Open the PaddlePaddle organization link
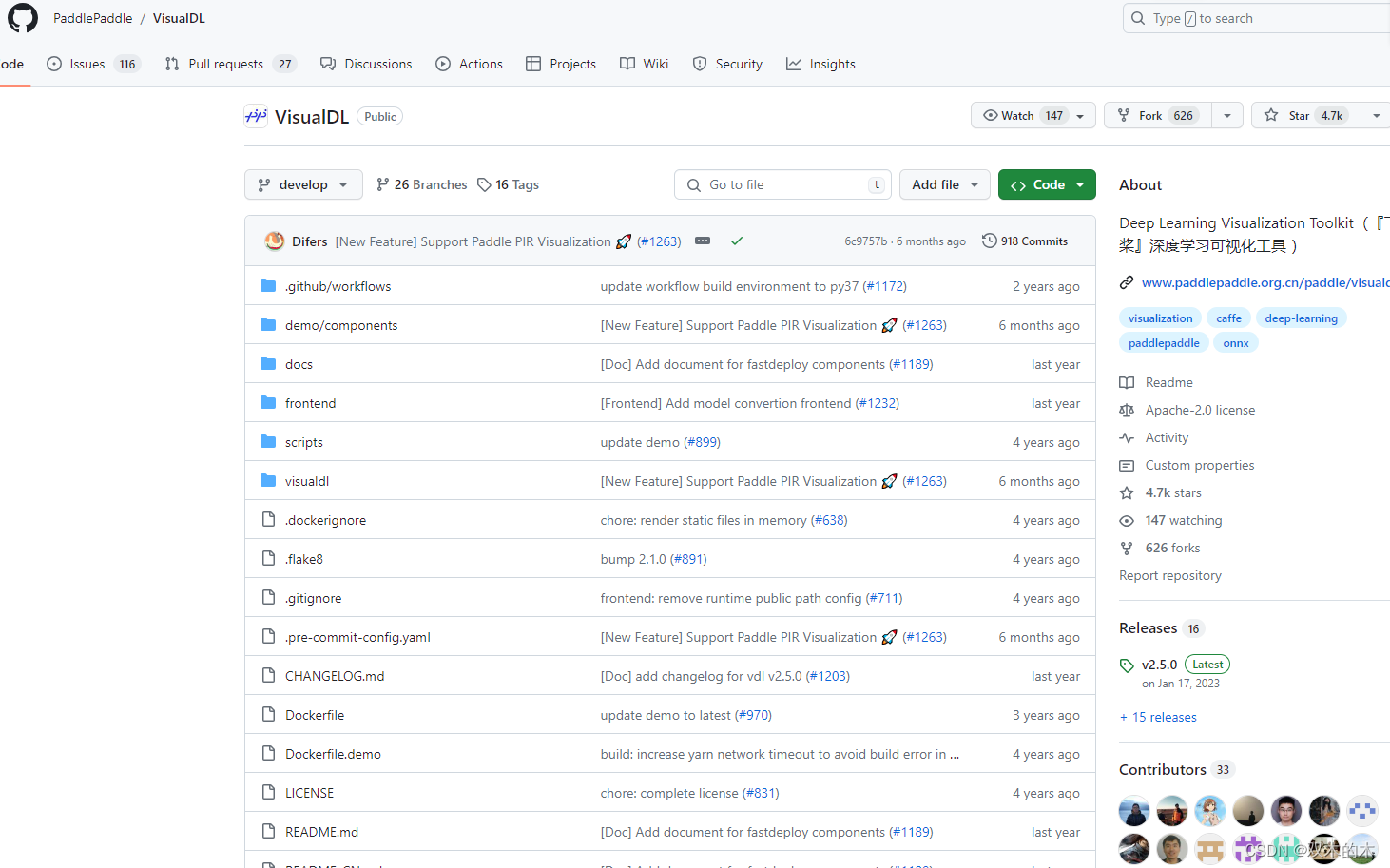This screenshot has height=868, width=1390. 93,18
